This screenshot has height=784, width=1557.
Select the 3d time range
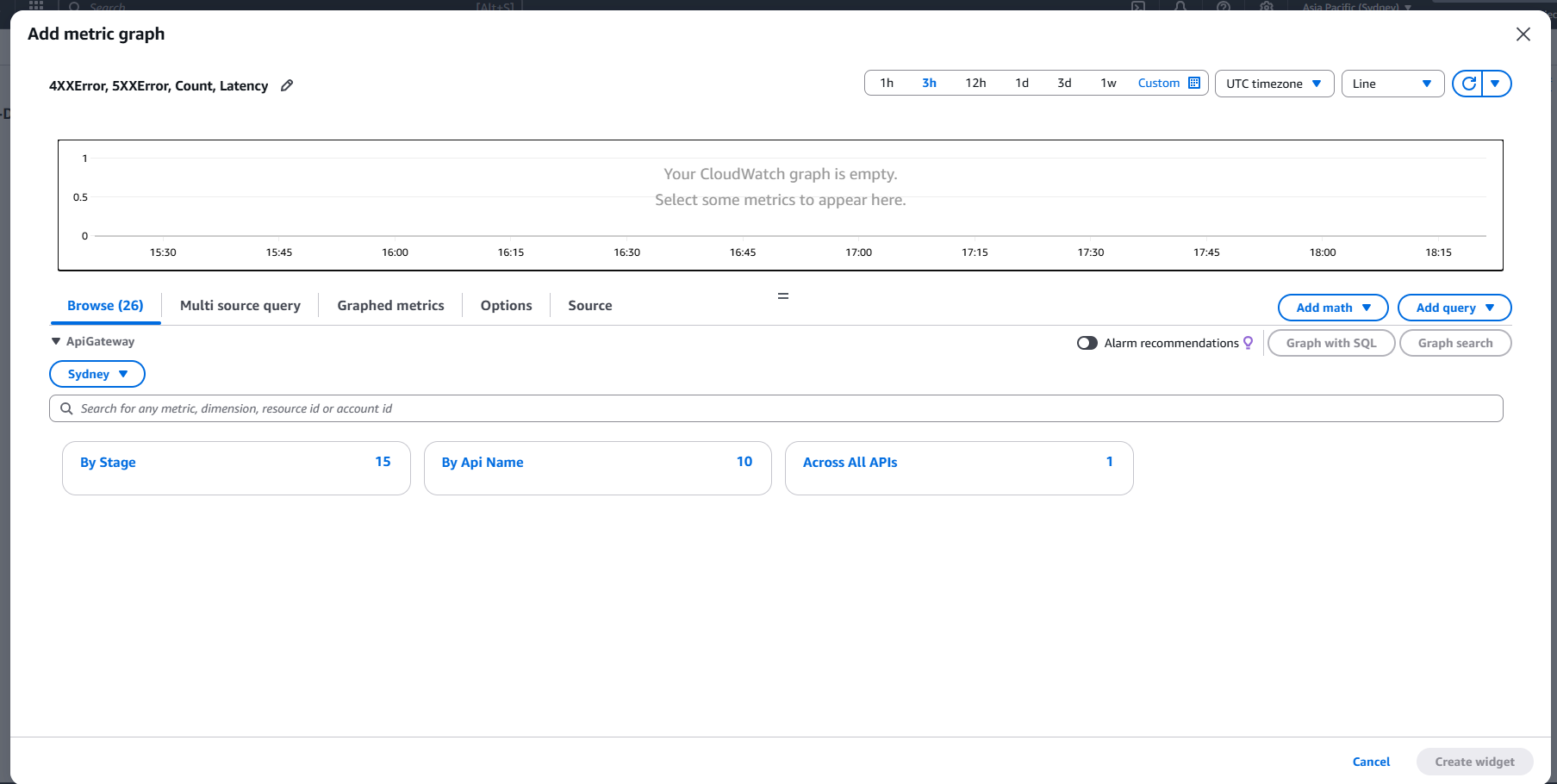coord(1064,83)
